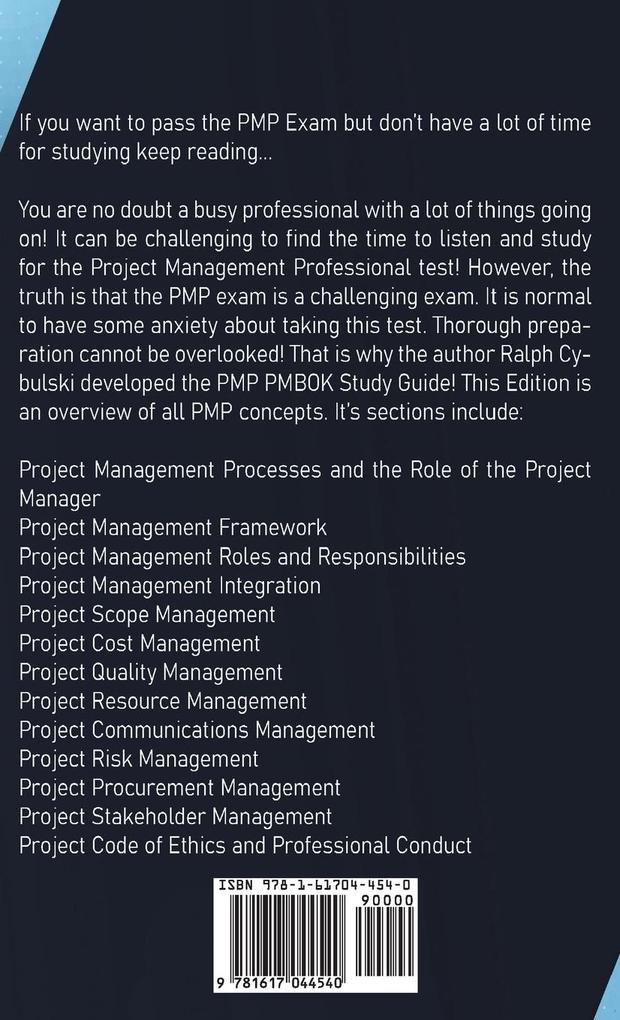Select the 'Project Quality Management' entry

[150, 672]
